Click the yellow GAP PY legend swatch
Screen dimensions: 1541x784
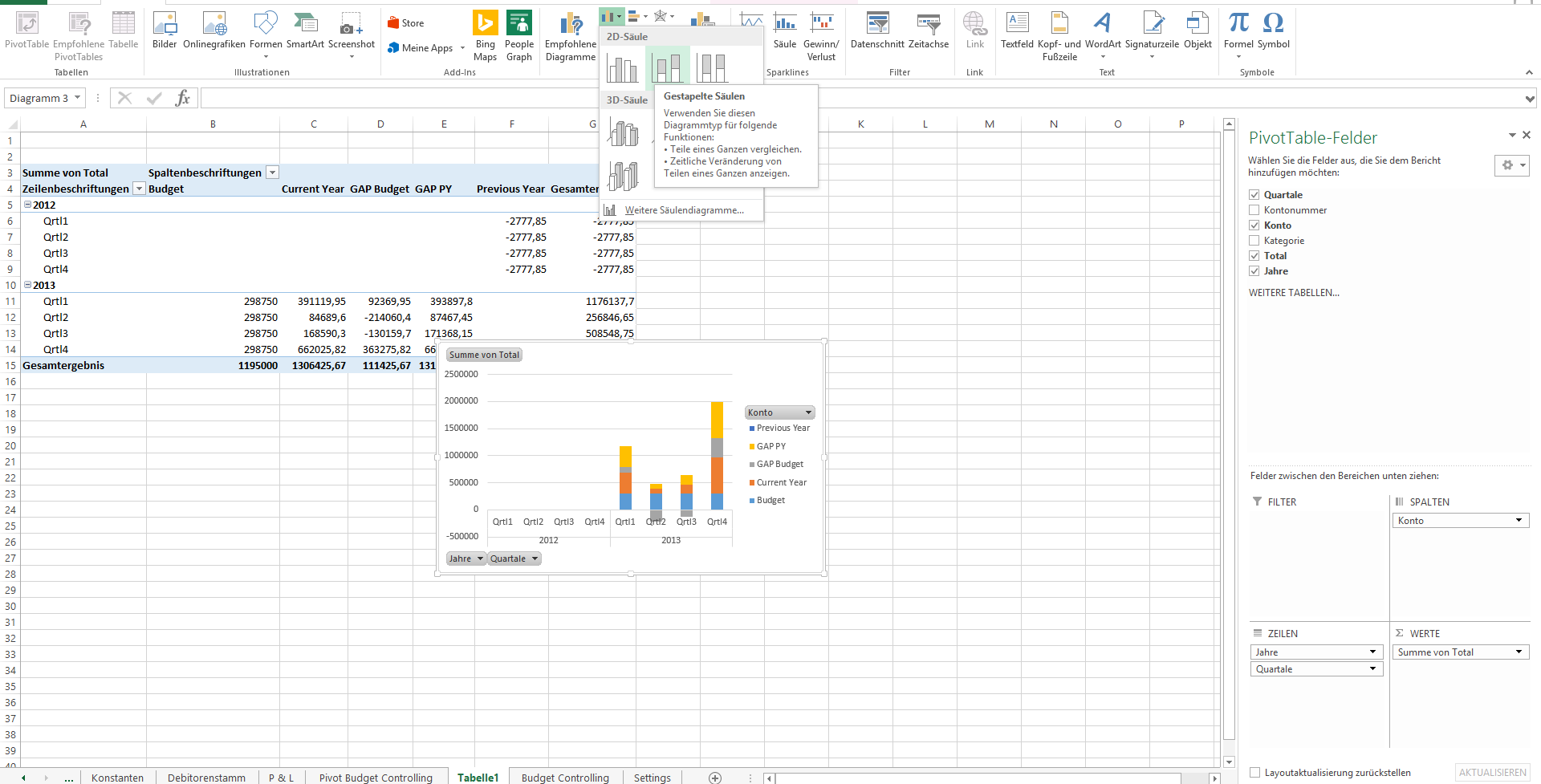(752, 446)
